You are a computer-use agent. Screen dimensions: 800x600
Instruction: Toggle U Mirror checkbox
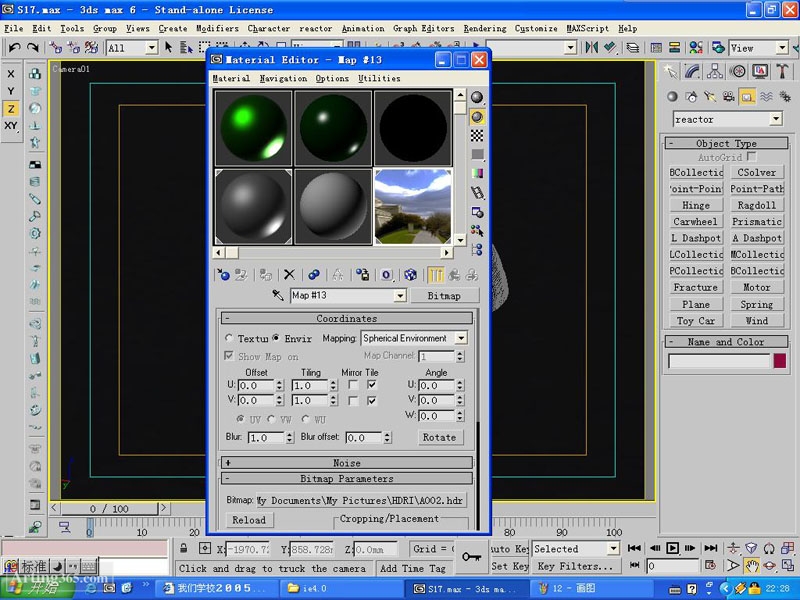tap(353, 385)
